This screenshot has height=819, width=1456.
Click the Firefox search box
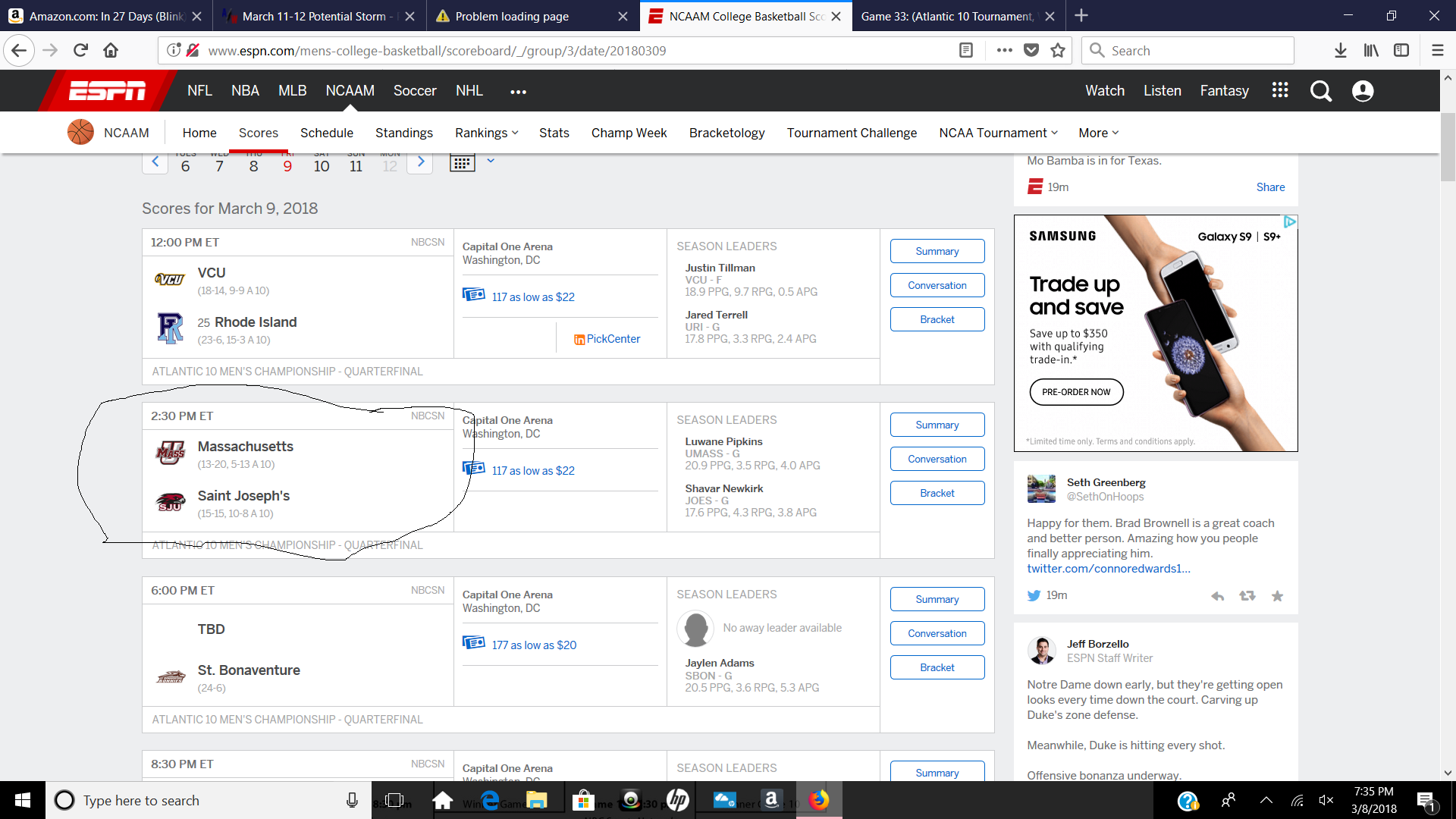(1188, 51)
